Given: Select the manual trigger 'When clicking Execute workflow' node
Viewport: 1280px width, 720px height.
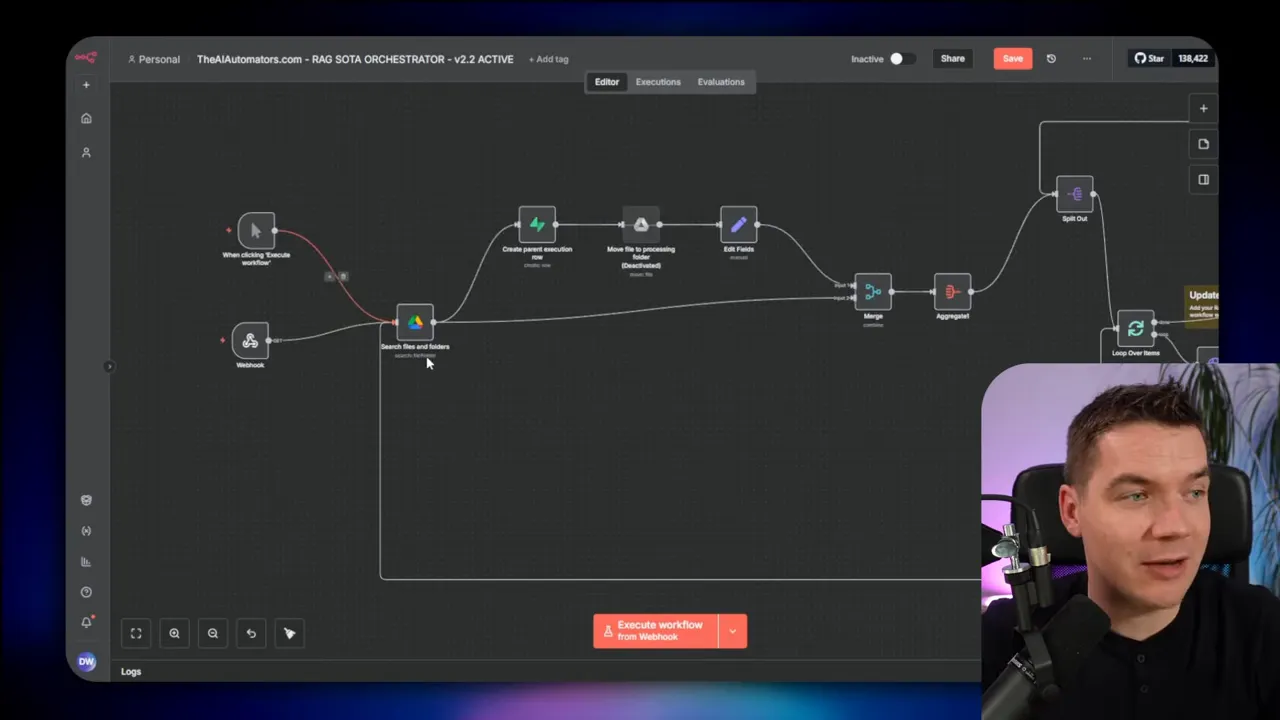Looking at the screenshot, I should [x=256, y=231].
